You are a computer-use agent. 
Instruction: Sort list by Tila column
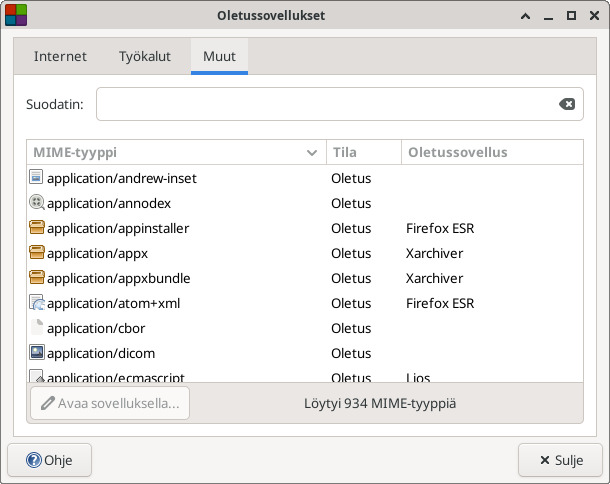pyautogui.click(x=363, y=153)
